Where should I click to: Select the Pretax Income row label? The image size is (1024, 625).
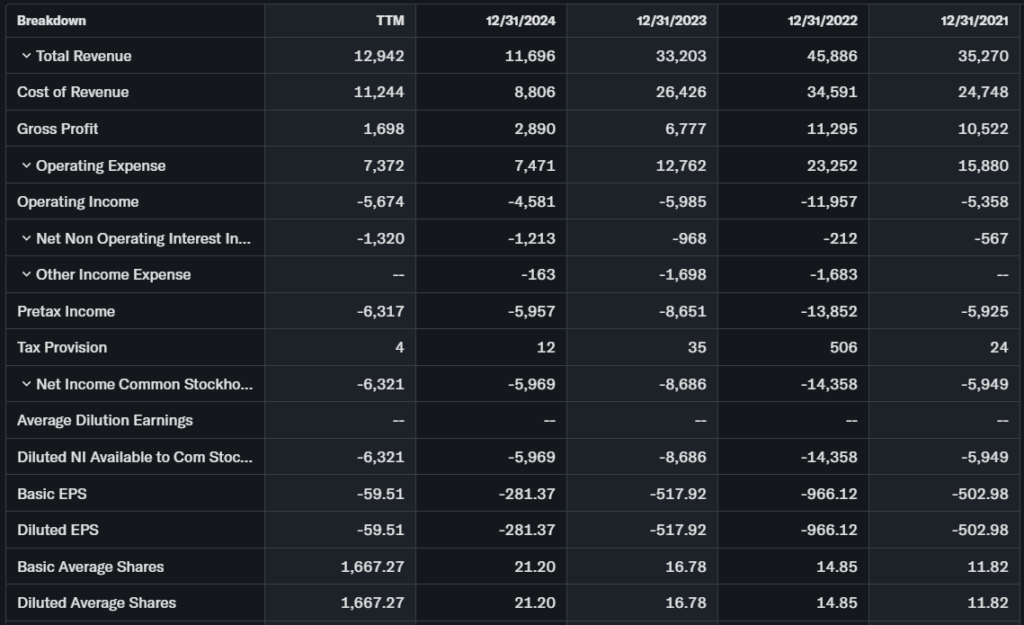click(x=66, y=311)
